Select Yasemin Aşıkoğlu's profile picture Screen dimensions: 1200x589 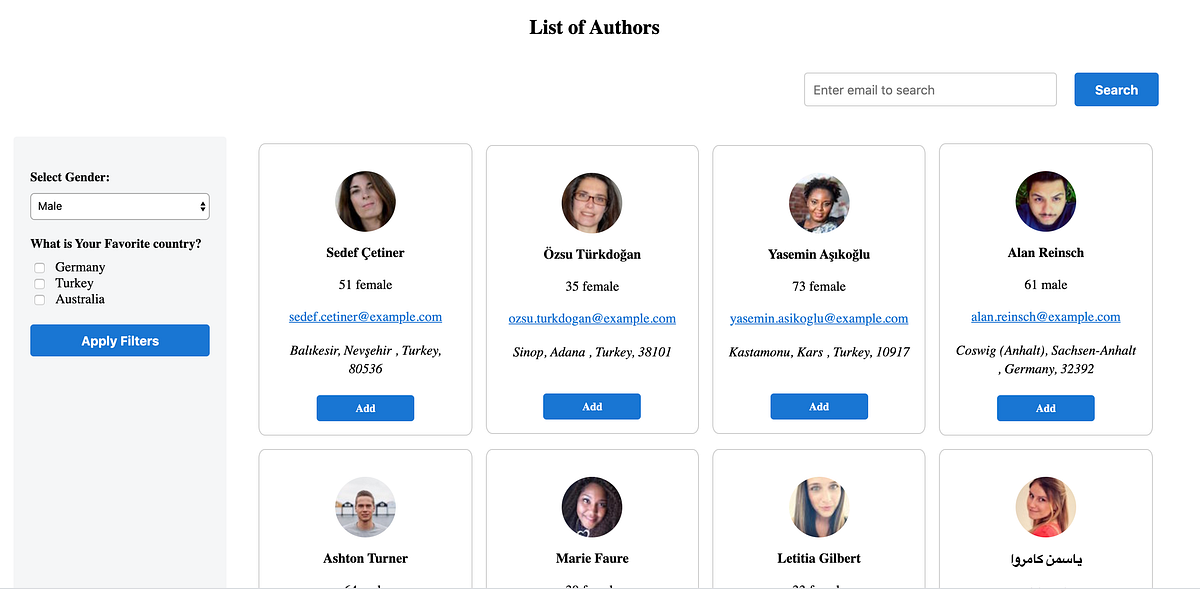point(819,203)
